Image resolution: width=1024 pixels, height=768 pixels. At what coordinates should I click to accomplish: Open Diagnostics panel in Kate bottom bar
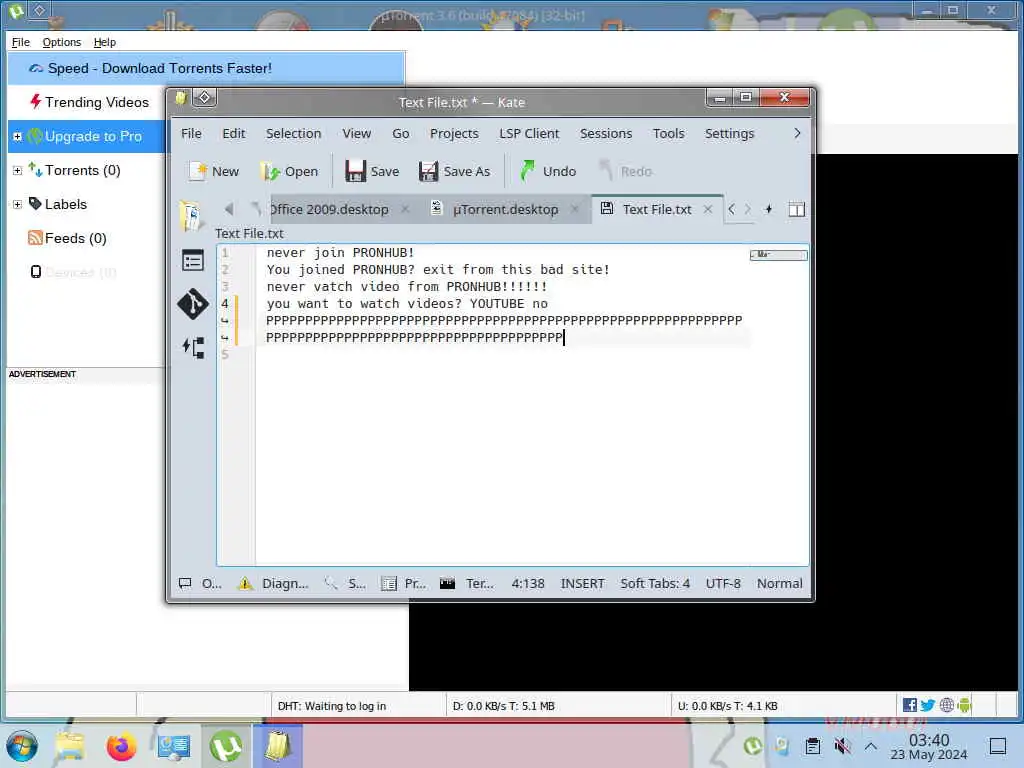tap(273, 583)
